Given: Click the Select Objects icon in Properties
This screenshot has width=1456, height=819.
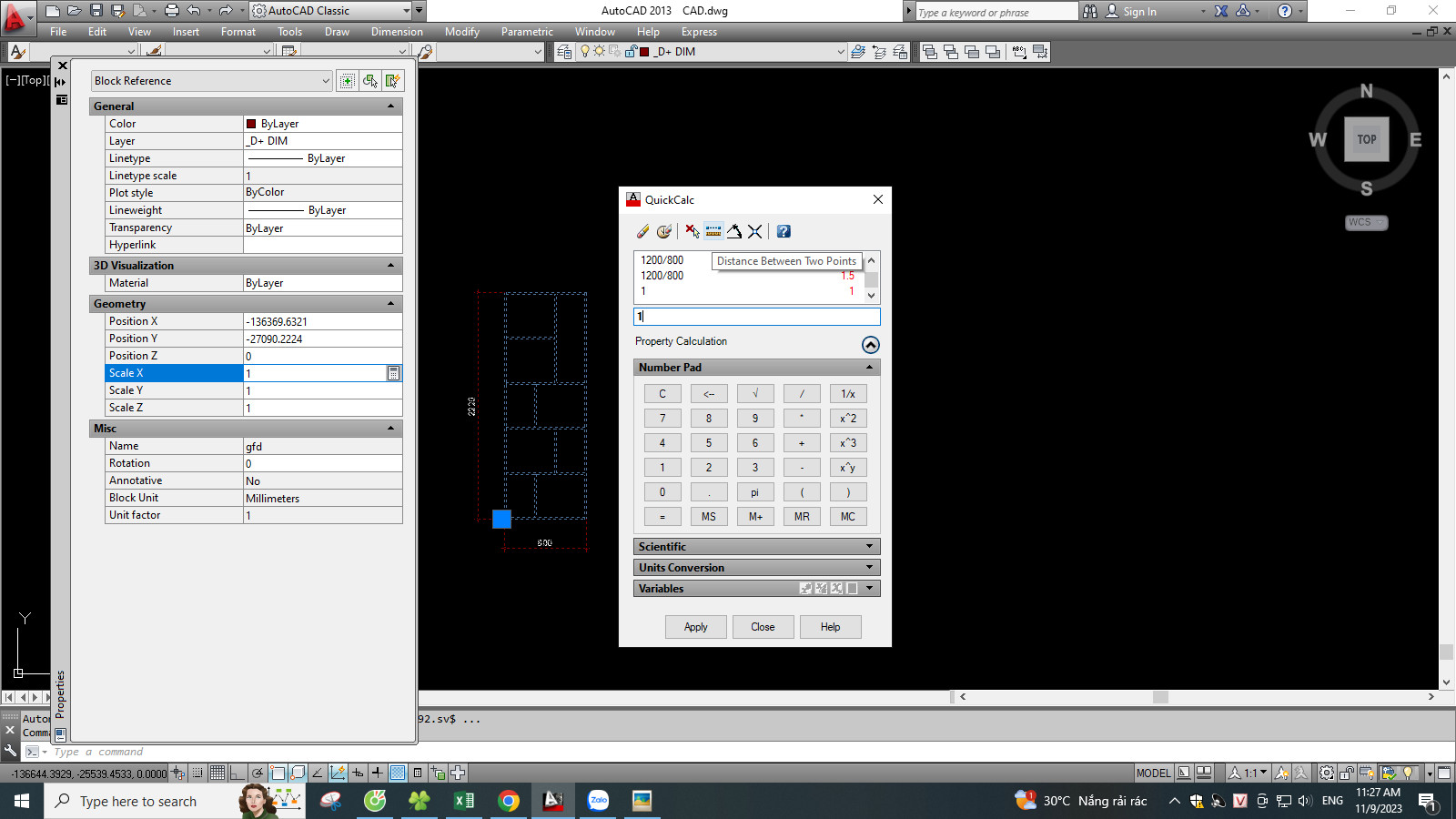Looking at the screenshot, I should click(369, 81).
